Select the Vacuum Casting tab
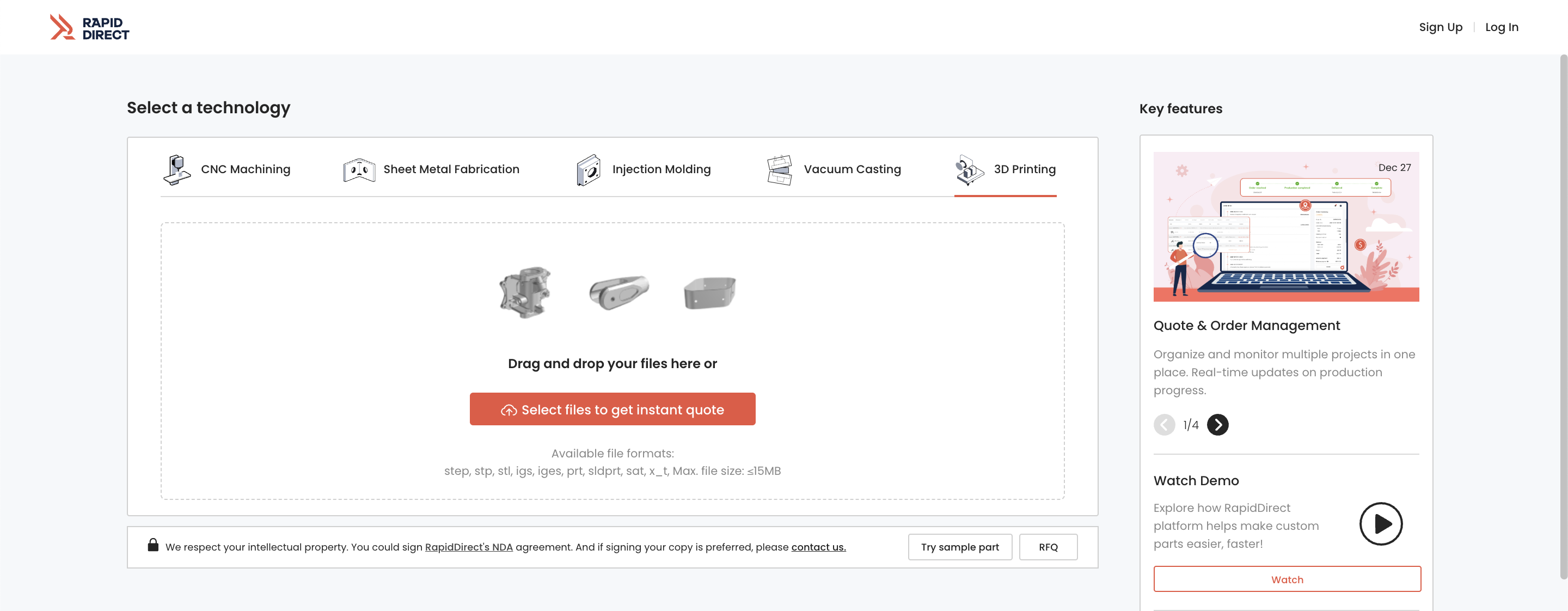 coord(852,169)
